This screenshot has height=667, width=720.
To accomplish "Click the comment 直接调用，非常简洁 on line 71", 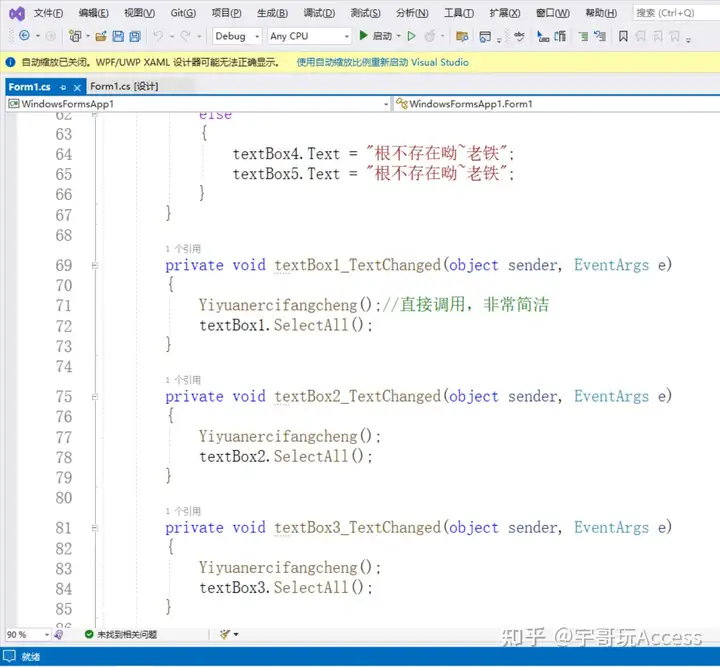I will tap(474, 305).
